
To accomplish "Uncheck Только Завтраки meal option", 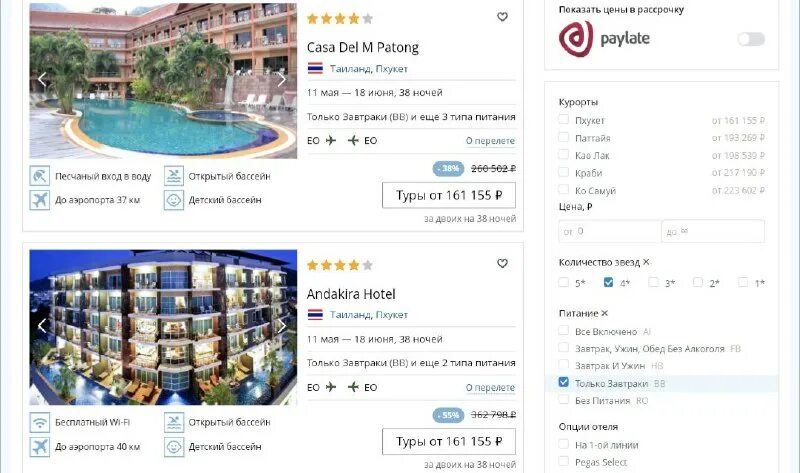I will coord(563,382).
